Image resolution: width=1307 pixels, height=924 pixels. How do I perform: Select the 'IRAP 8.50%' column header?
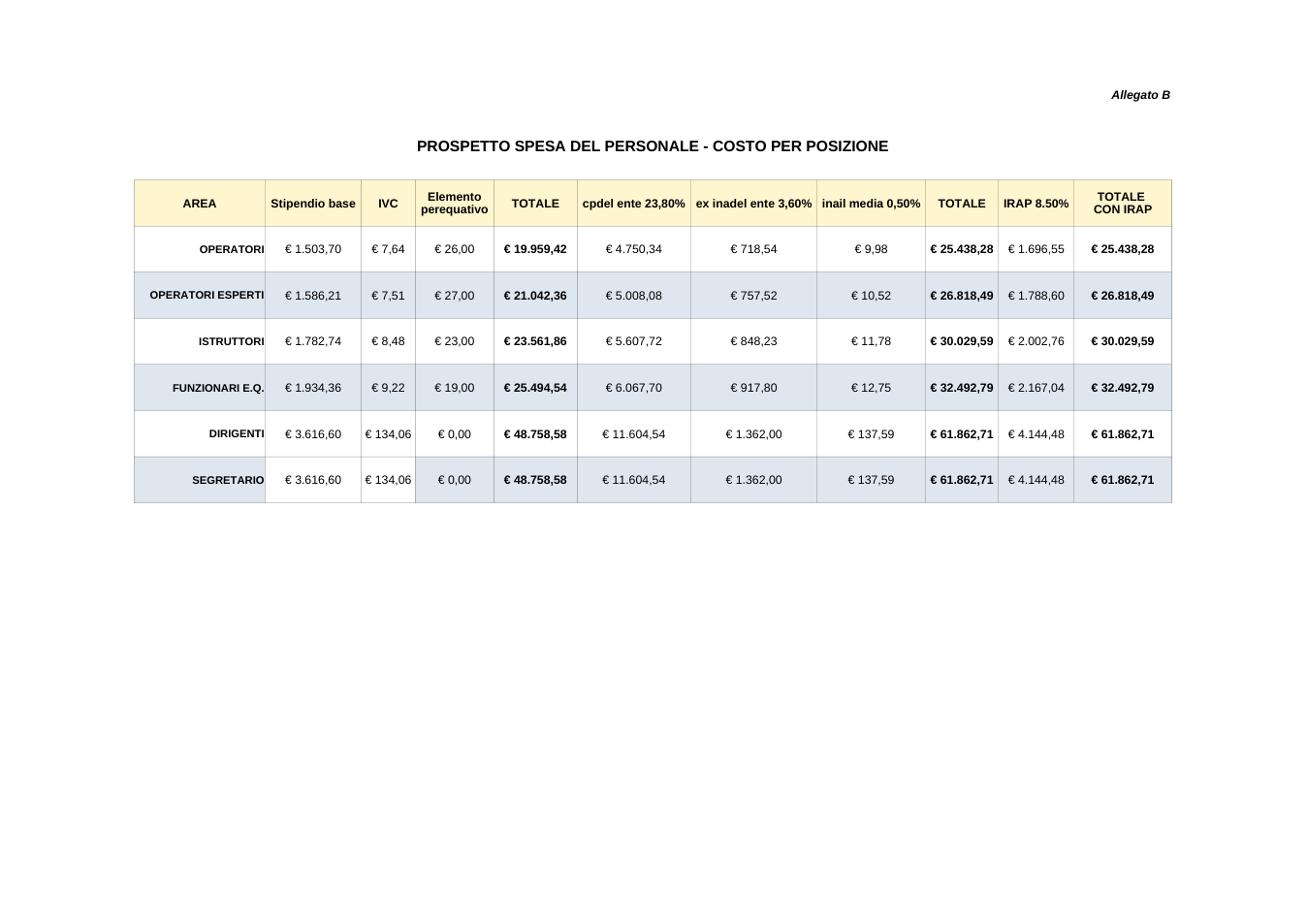pos(1036,204)
